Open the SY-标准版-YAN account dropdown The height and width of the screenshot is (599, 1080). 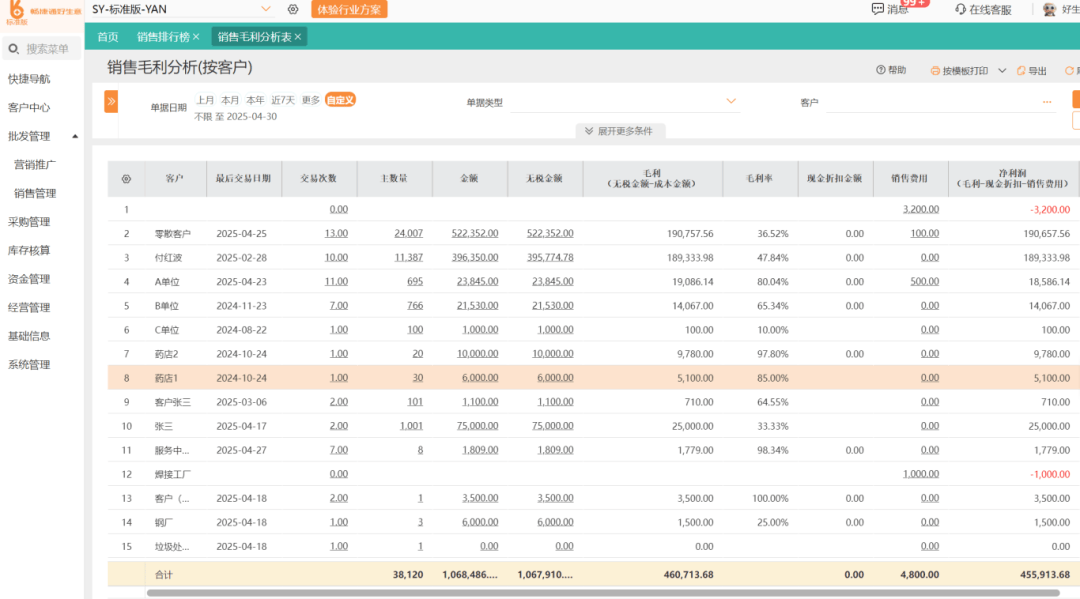click(x=265, y=9)
